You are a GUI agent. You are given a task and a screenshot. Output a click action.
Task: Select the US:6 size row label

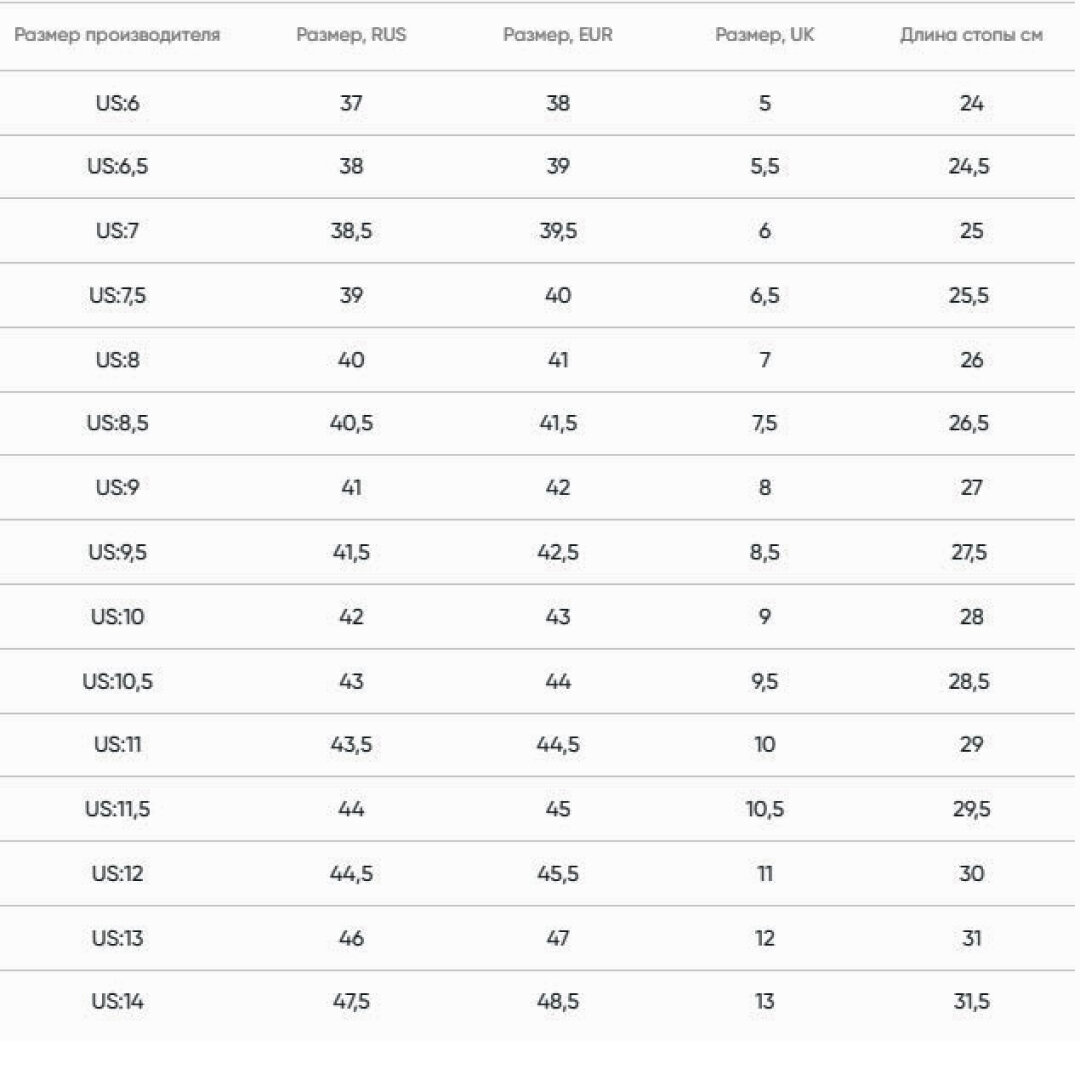117,103
